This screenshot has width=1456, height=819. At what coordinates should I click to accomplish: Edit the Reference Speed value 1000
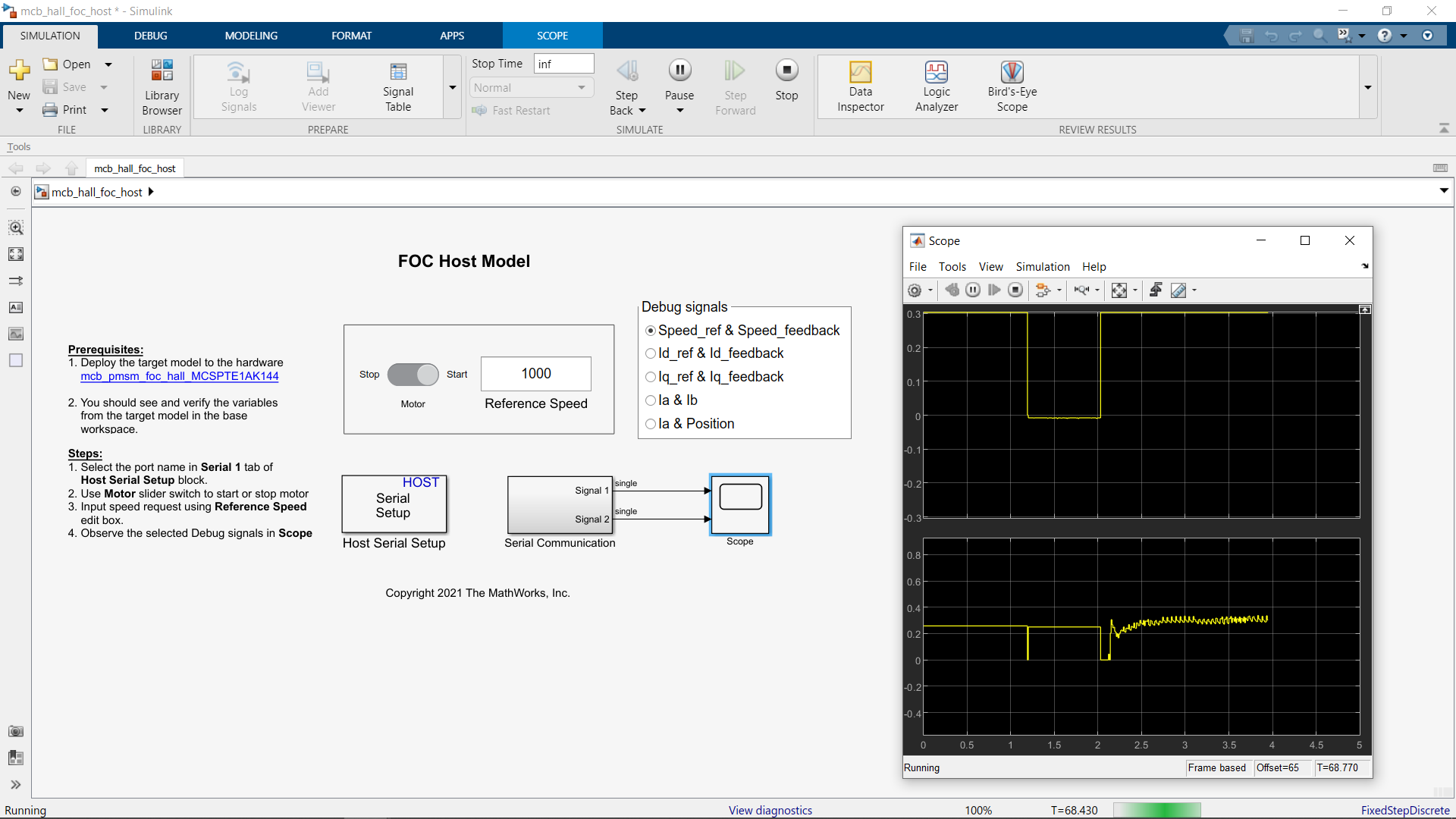[535, 373]
